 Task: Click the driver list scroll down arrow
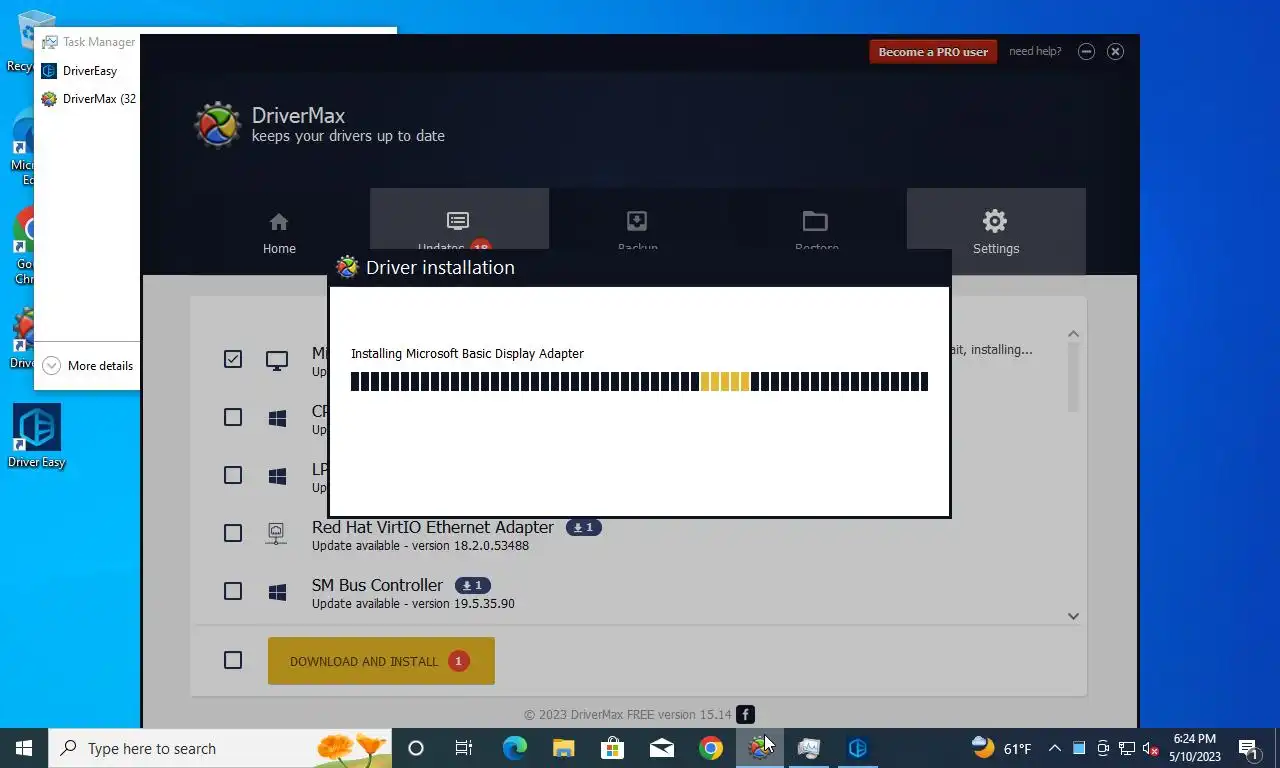coord(1073,616)
